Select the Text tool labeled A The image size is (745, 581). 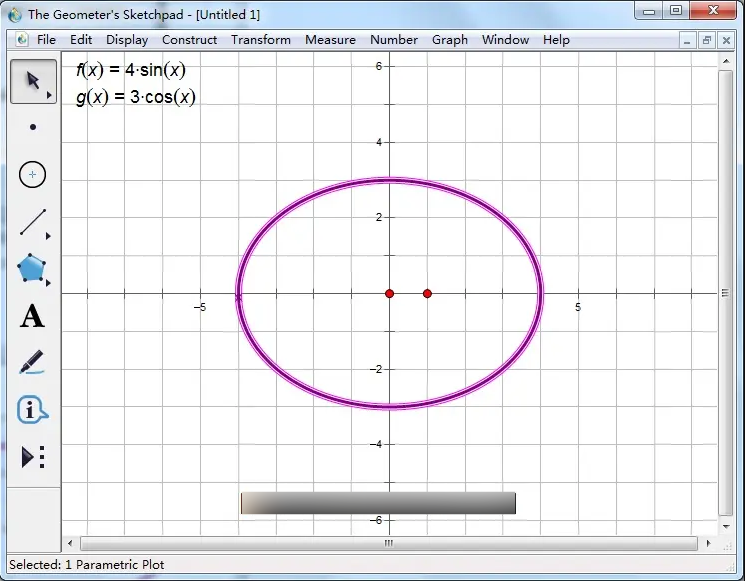pyautogui.click(x=32, y=316)
